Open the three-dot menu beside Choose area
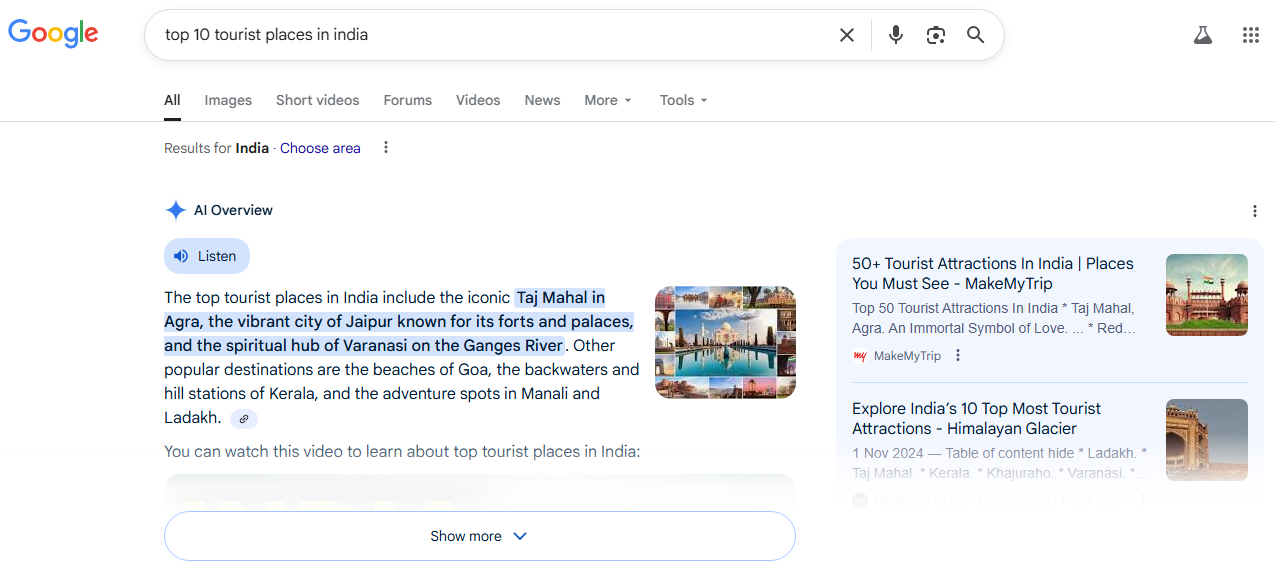Screen dimensions: 1275x572 [x=386, y=148]
